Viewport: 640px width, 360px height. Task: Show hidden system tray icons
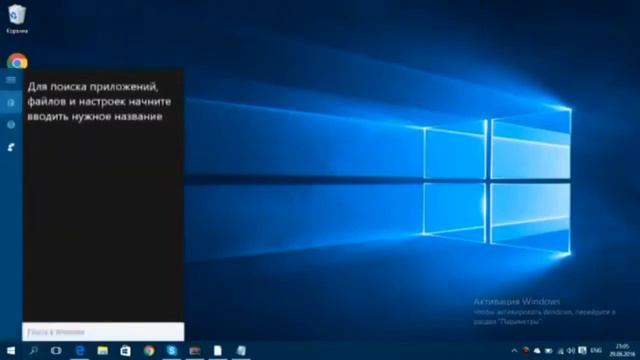[x=514, y=351]
